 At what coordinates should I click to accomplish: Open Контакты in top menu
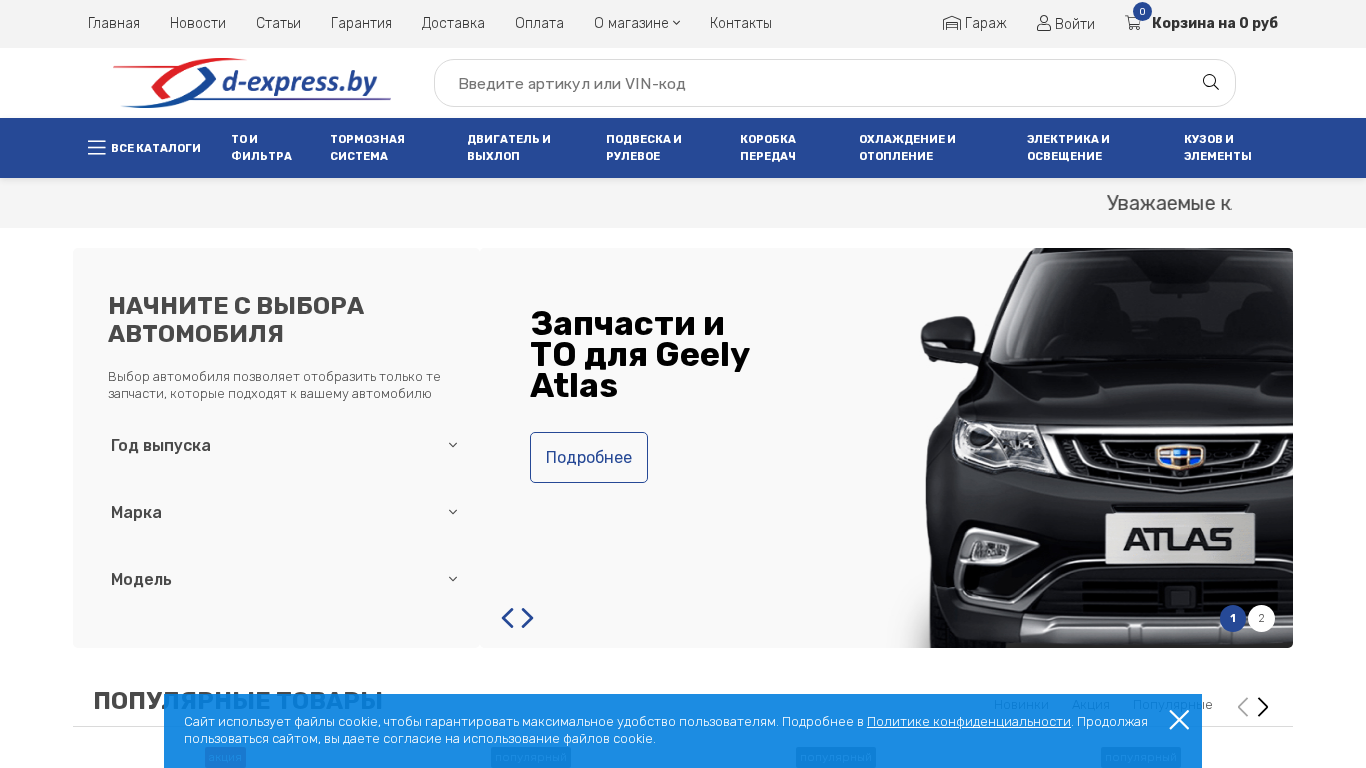741,23
